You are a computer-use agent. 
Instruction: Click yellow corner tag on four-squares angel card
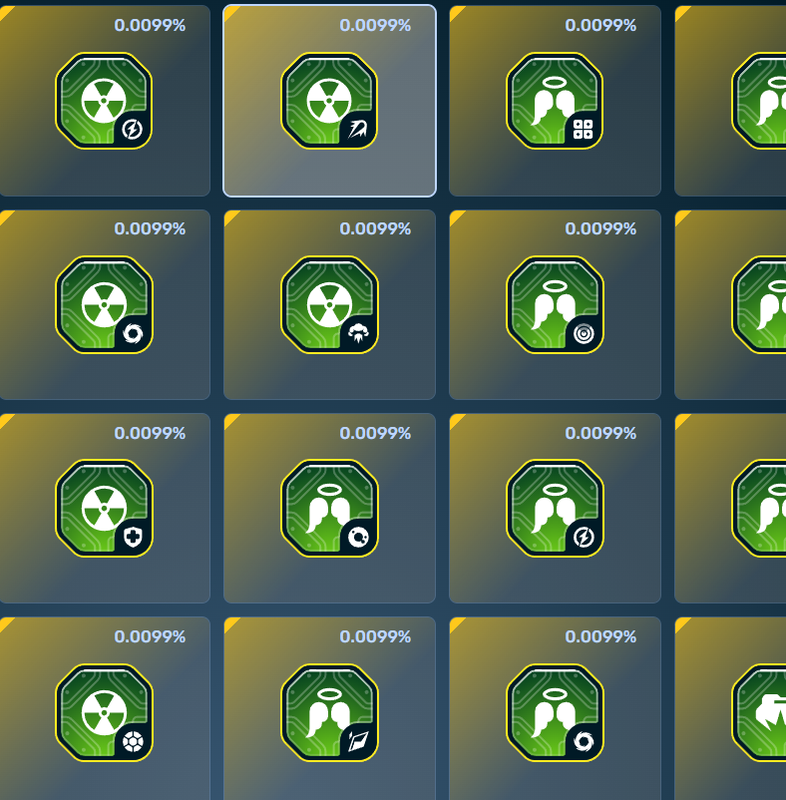coord(457,13)
